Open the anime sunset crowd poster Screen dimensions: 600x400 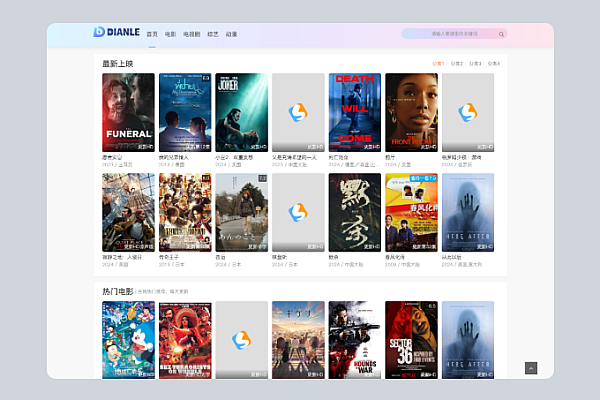[298, 340]
